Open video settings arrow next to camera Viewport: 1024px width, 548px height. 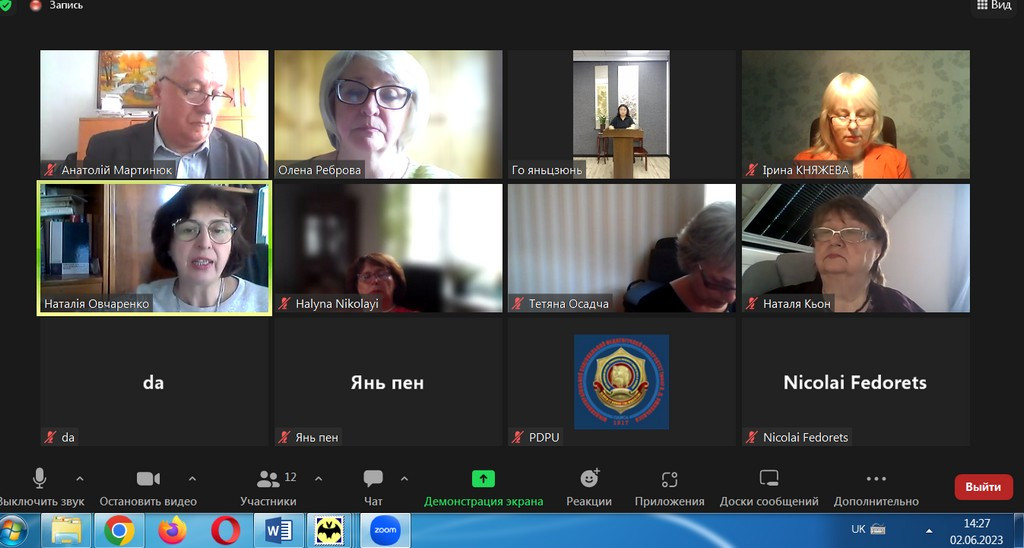[192, 479]
